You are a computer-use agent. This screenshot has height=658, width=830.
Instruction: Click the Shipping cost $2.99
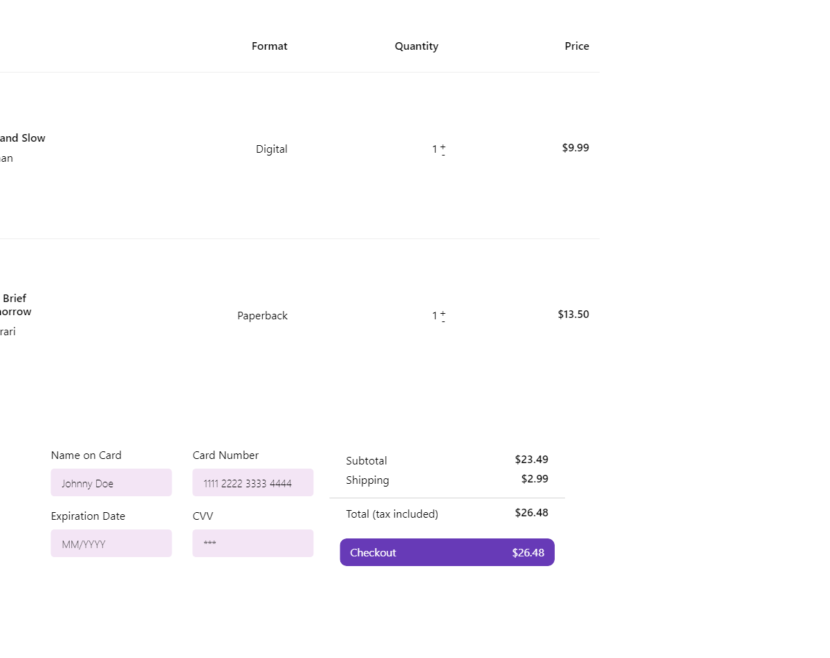click(x=534, y=479)
